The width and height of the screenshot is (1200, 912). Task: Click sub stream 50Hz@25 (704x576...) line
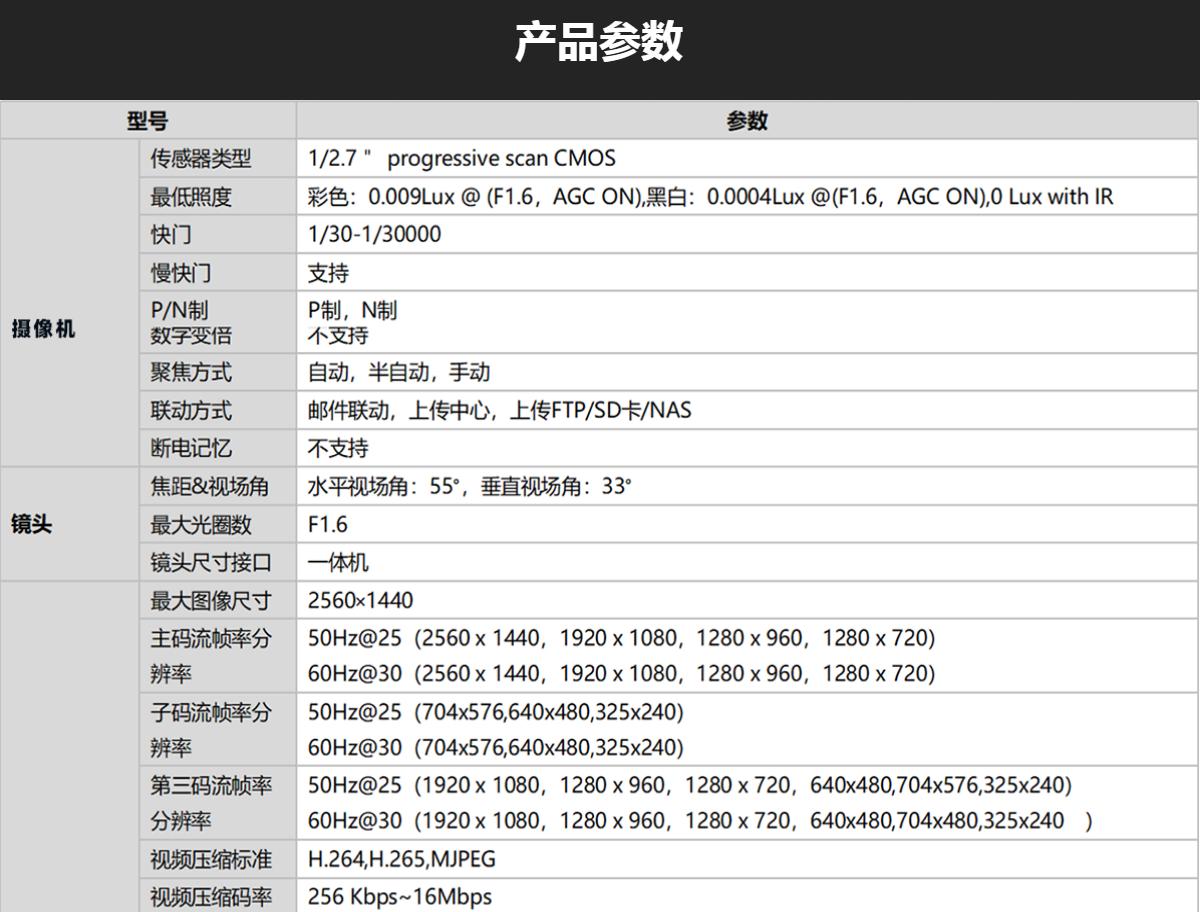[496, 711]
